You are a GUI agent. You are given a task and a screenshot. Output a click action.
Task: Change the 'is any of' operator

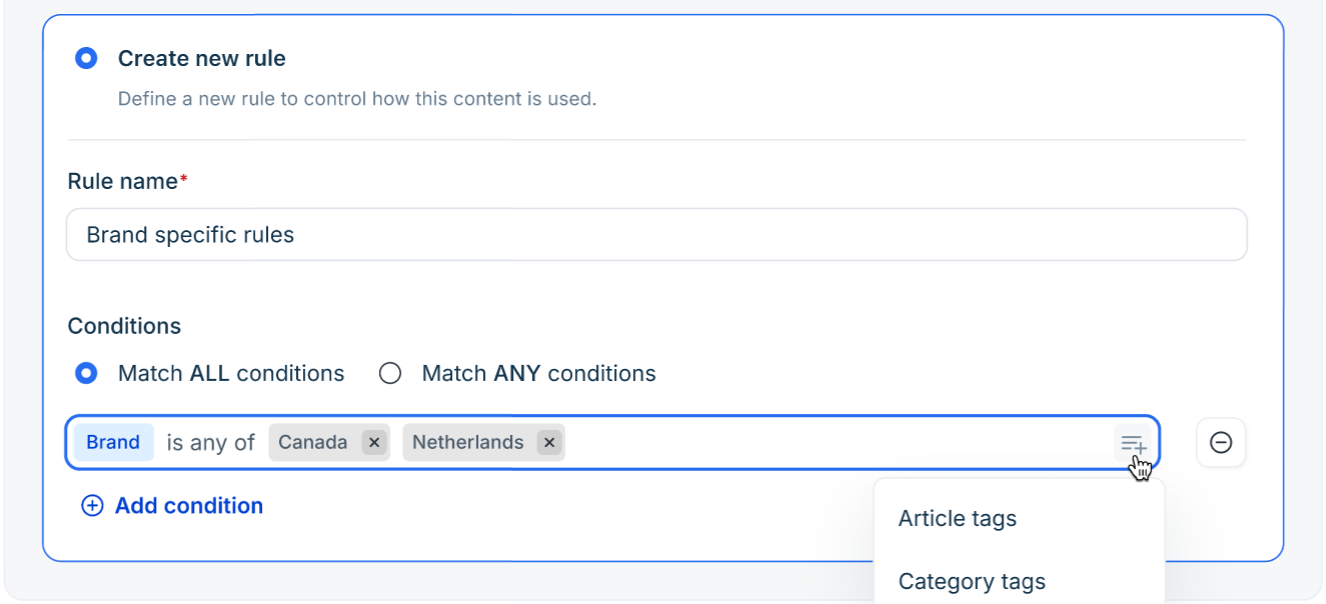(x=211, y=442)
